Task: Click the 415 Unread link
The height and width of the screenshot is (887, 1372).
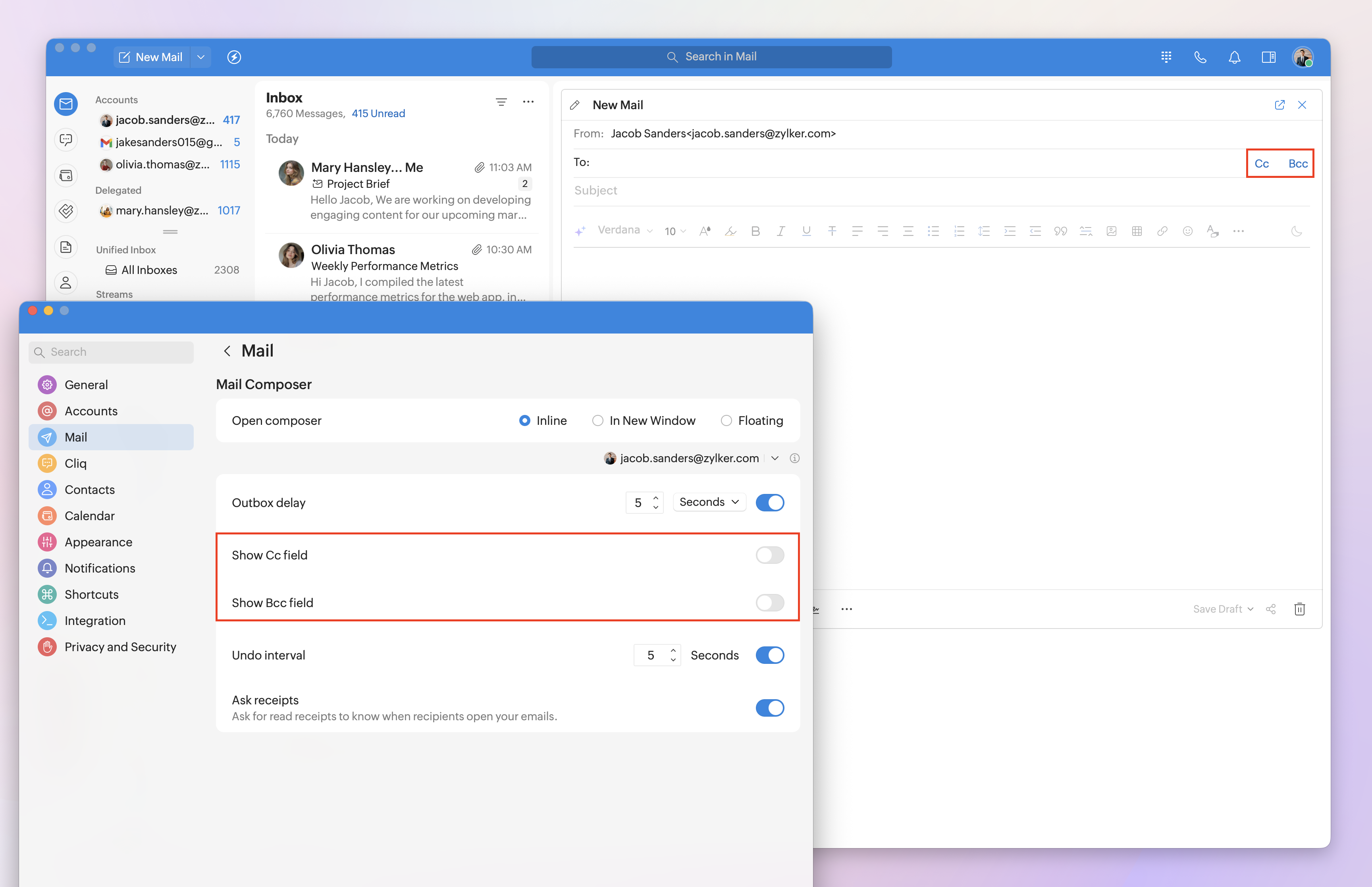Action: (378, 114)
